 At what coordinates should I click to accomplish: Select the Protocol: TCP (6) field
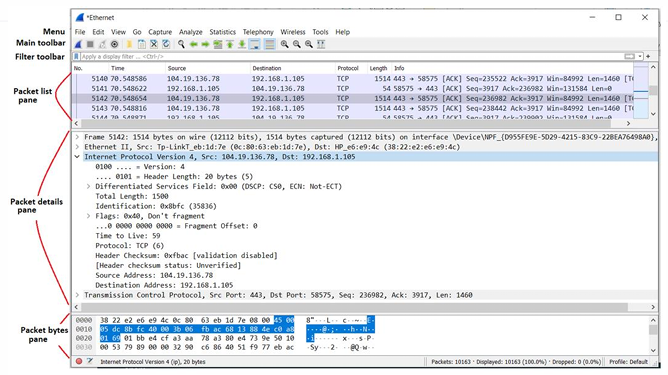pos(130,246)
